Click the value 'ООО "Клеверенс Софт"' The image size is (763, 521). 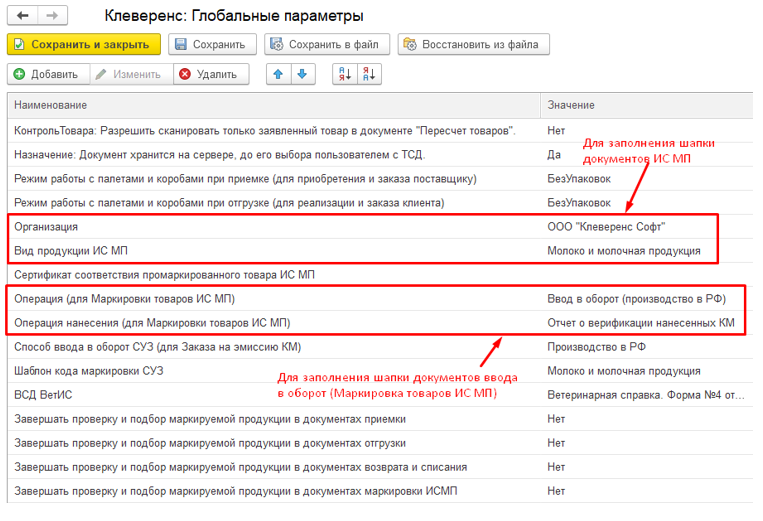(606, 227)
